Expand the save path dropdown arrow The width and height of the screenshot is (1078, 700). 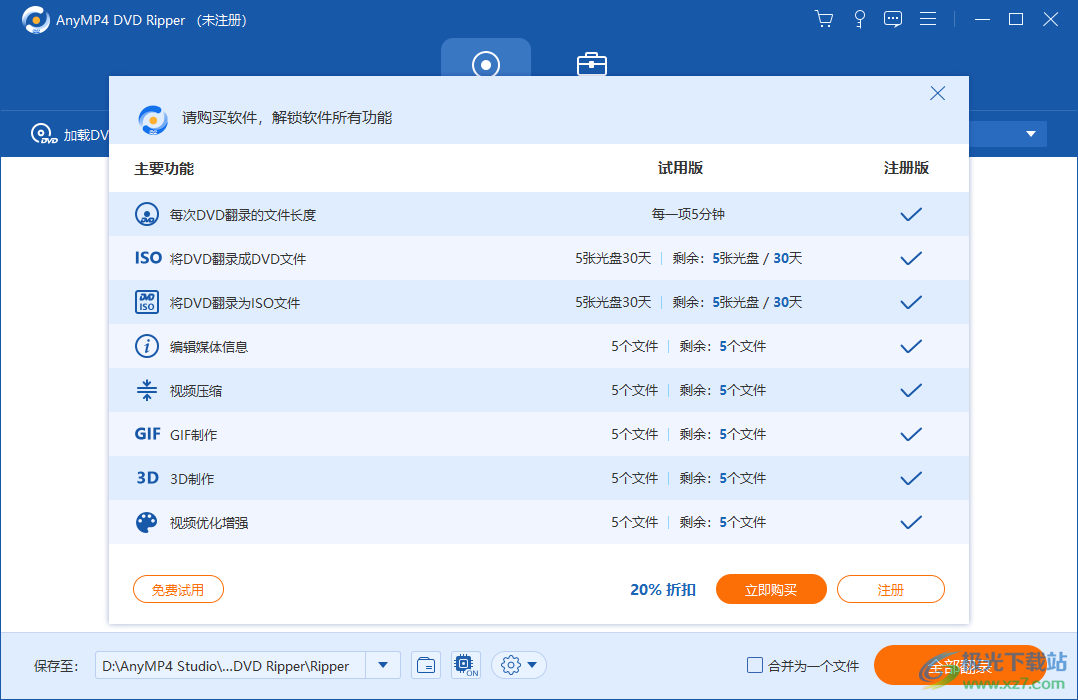tap(383, 666)
